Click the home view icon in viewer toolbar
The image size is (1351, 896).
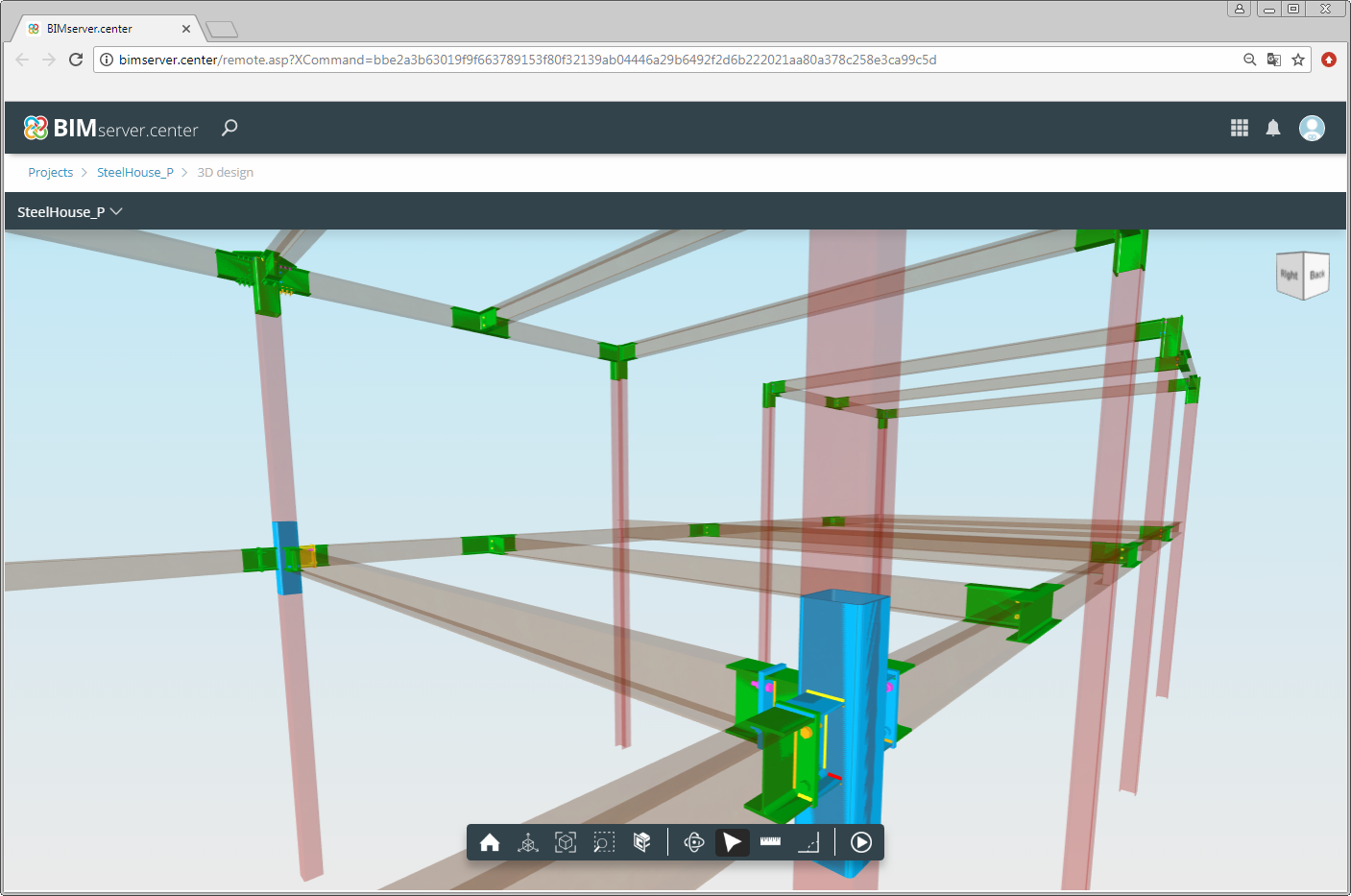click(490, 842)
